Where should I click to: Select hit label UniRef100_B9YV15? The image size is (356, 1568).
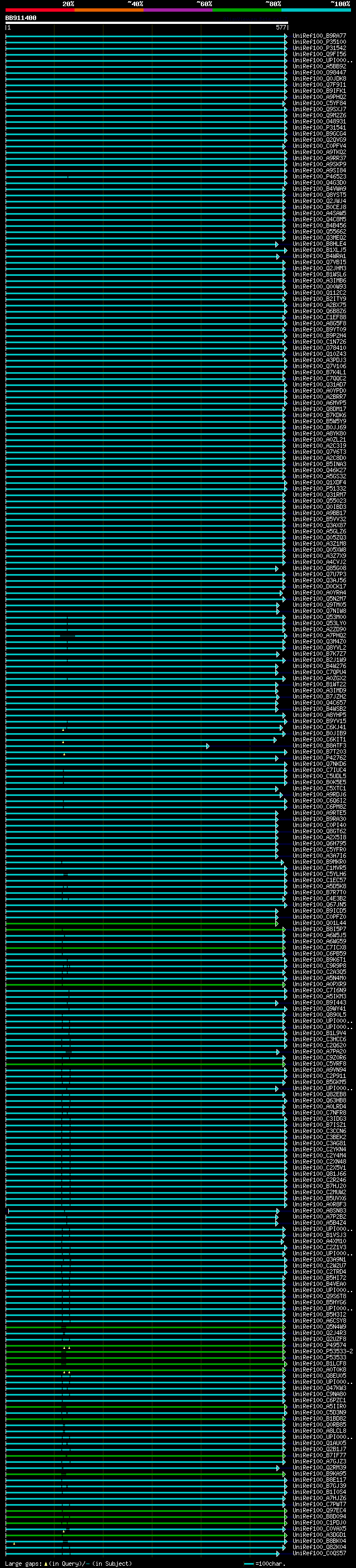point(319,721)
